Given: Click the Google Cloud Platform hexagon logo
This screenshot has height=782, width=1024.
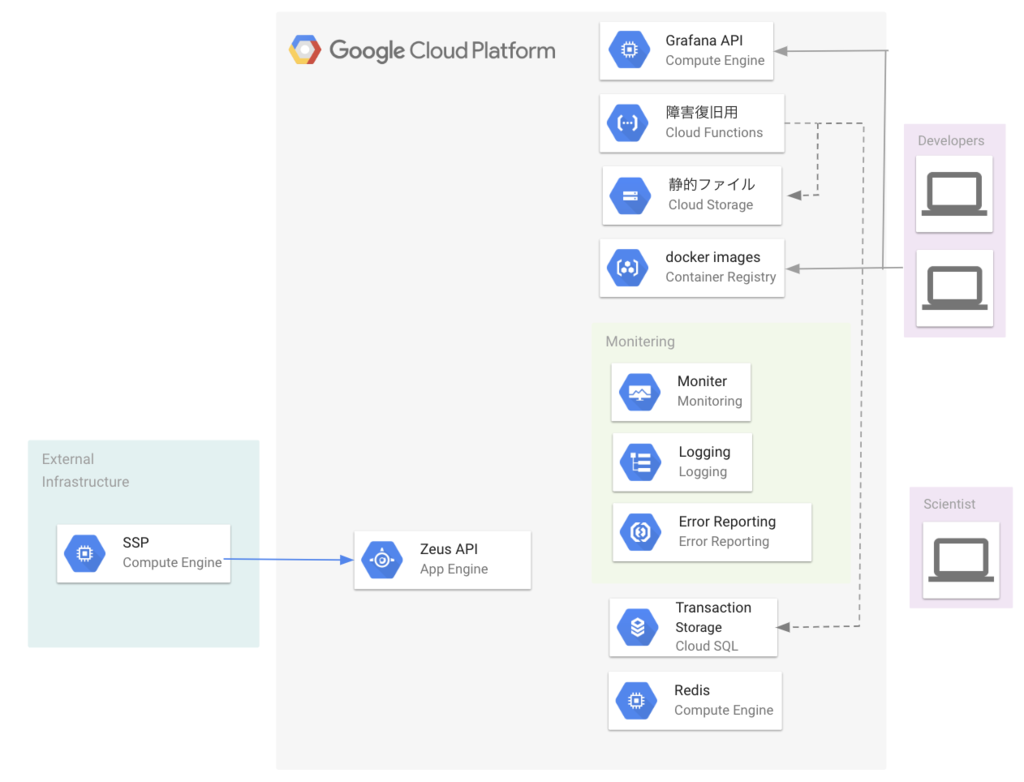Looking at the screenshot, I should tap(305, 50).
